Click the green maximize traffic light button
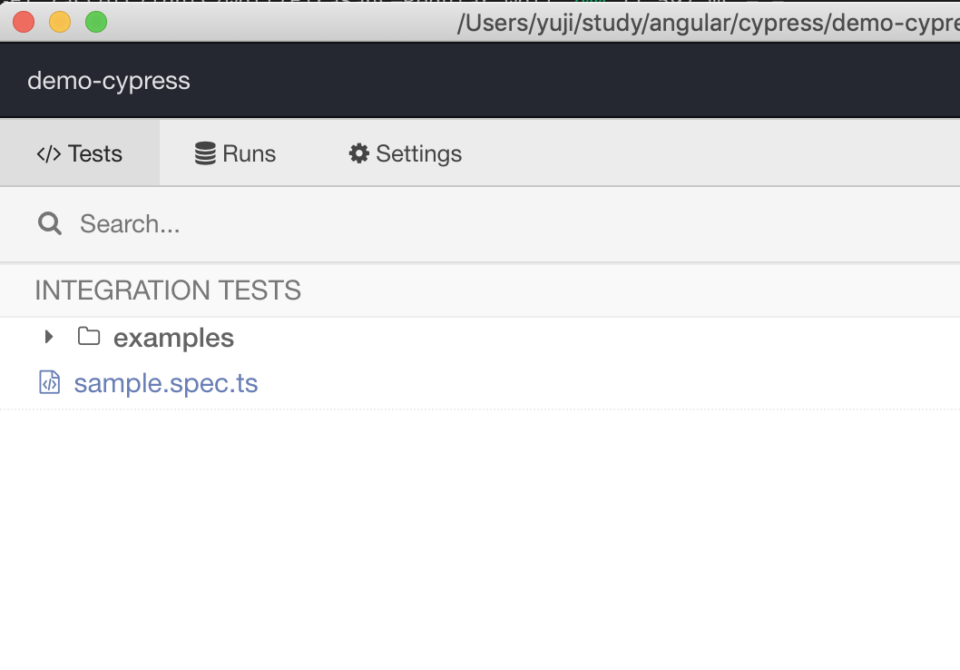960x670 pixels. [x=96, y=20]
